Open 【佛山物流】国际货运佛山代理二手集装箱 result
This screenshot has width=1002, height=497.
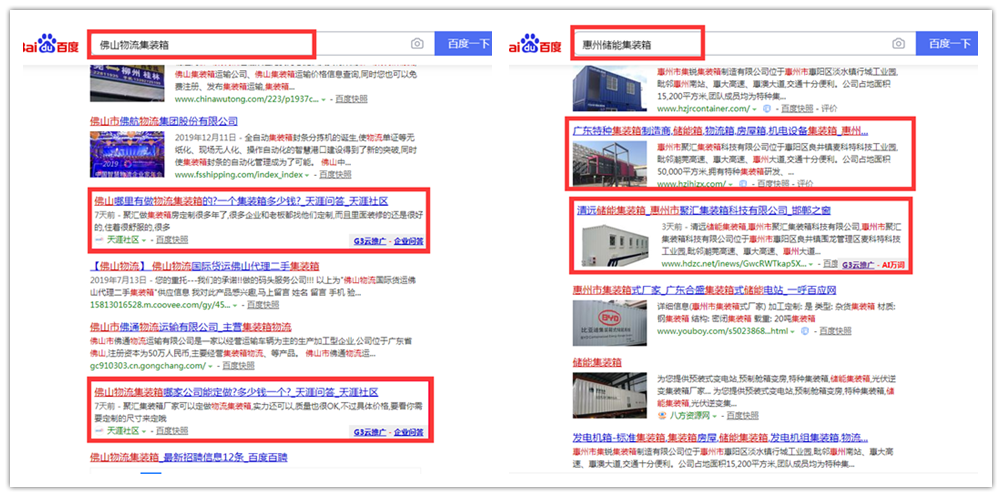pyautogui.click(x=204, y=266)
